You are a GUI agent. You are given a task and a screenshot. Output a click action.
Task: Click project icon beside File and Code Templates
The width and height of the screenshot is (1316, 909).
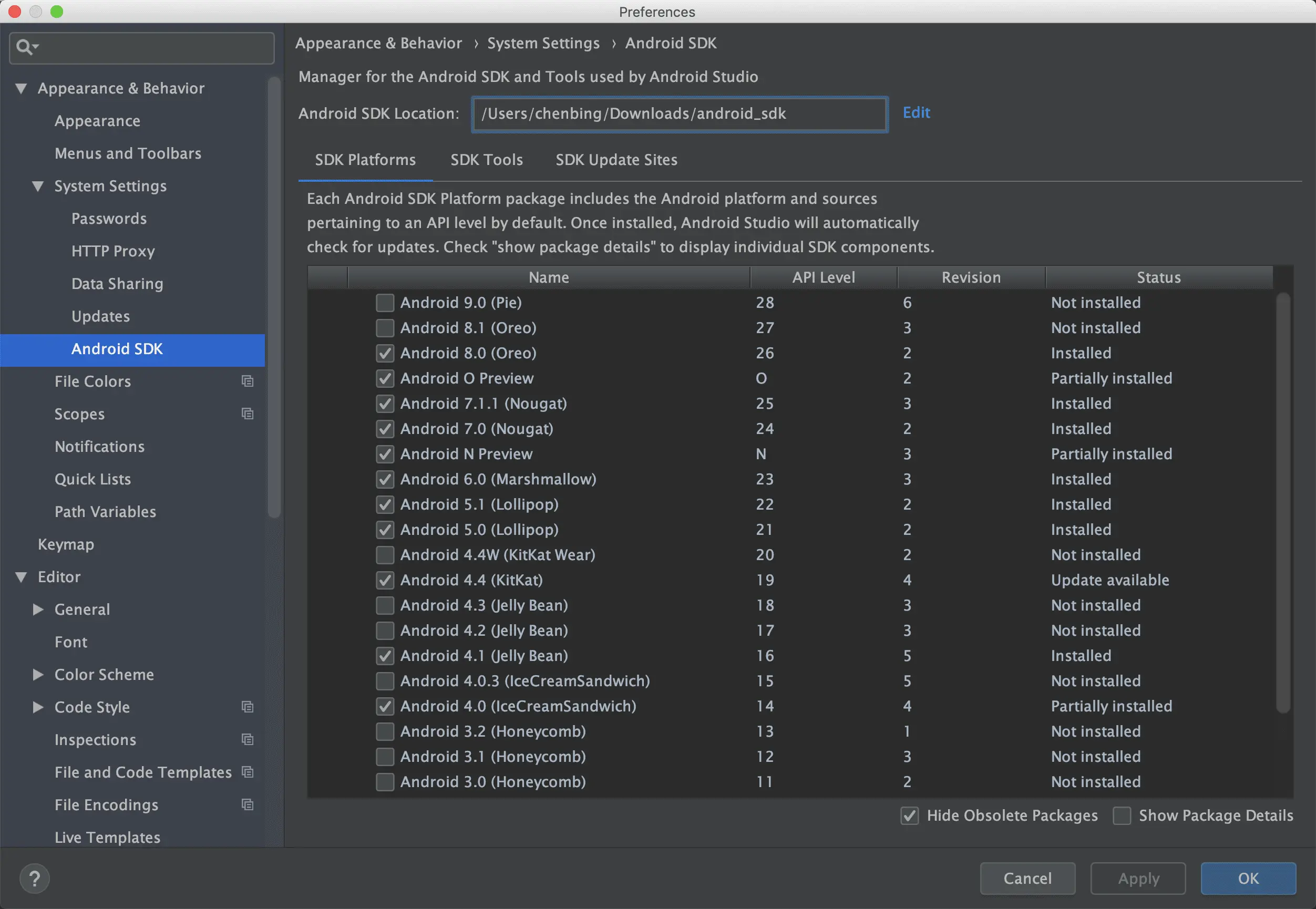247,772
